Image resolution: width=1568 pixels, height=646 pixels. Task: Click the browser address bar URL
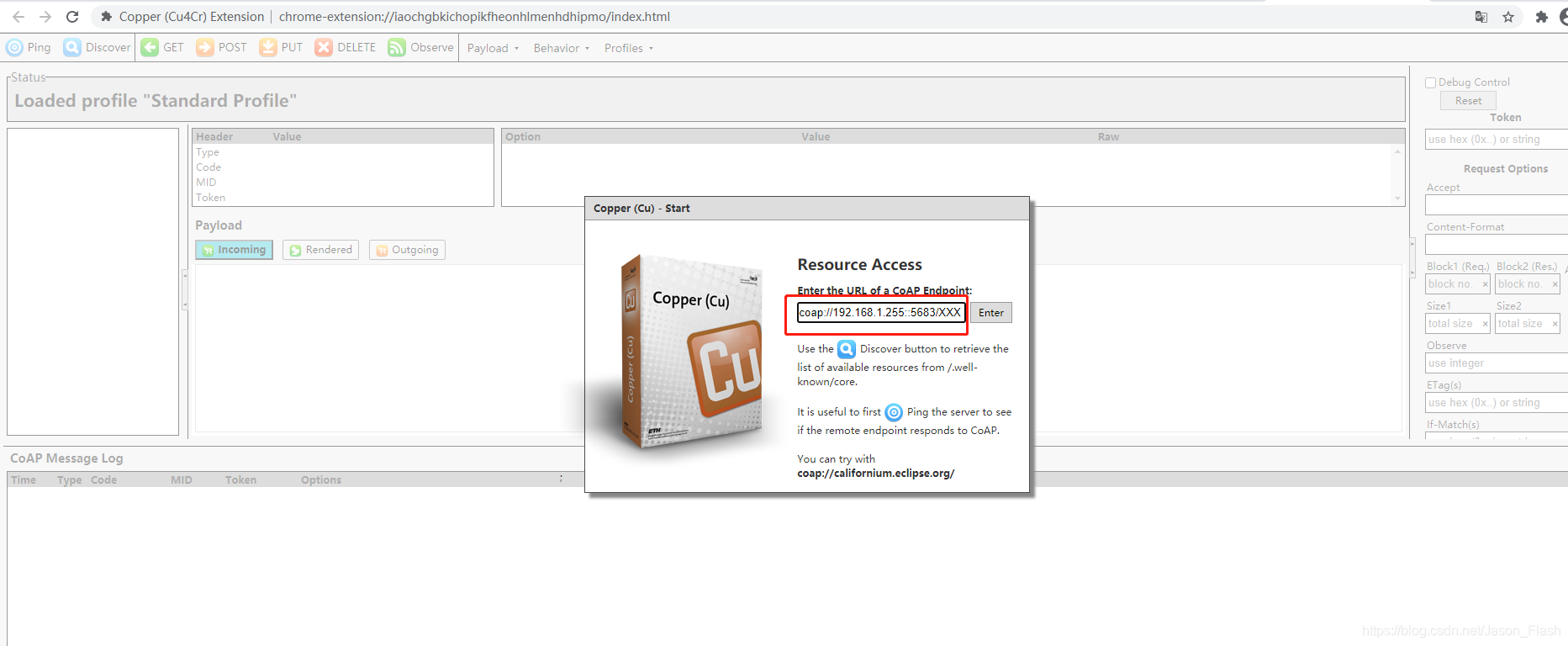pyautogui.click(x=474, y=17)
